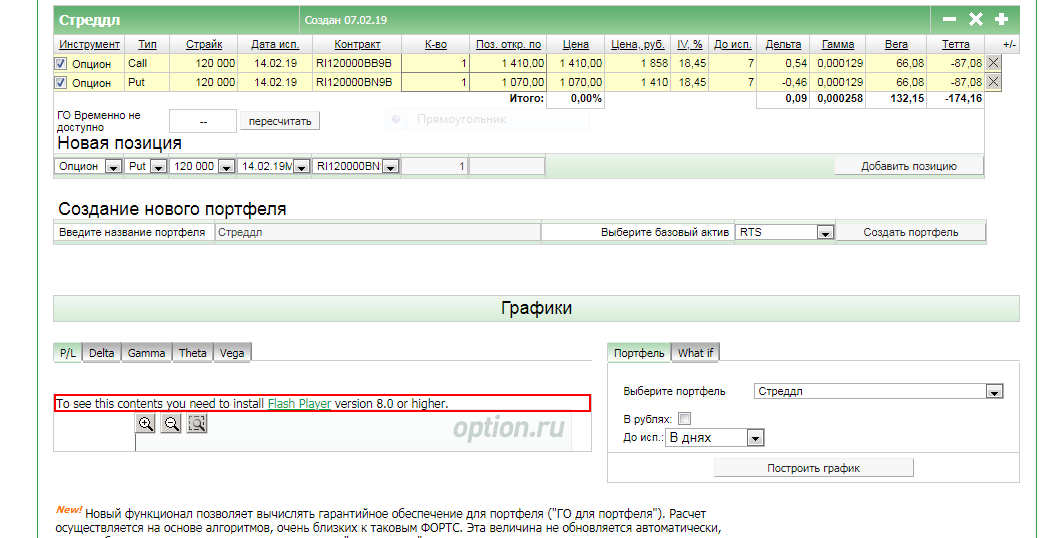The image size is (1063, 538).
Task: Sort by the Гамма column header
Action: [838, 44]
